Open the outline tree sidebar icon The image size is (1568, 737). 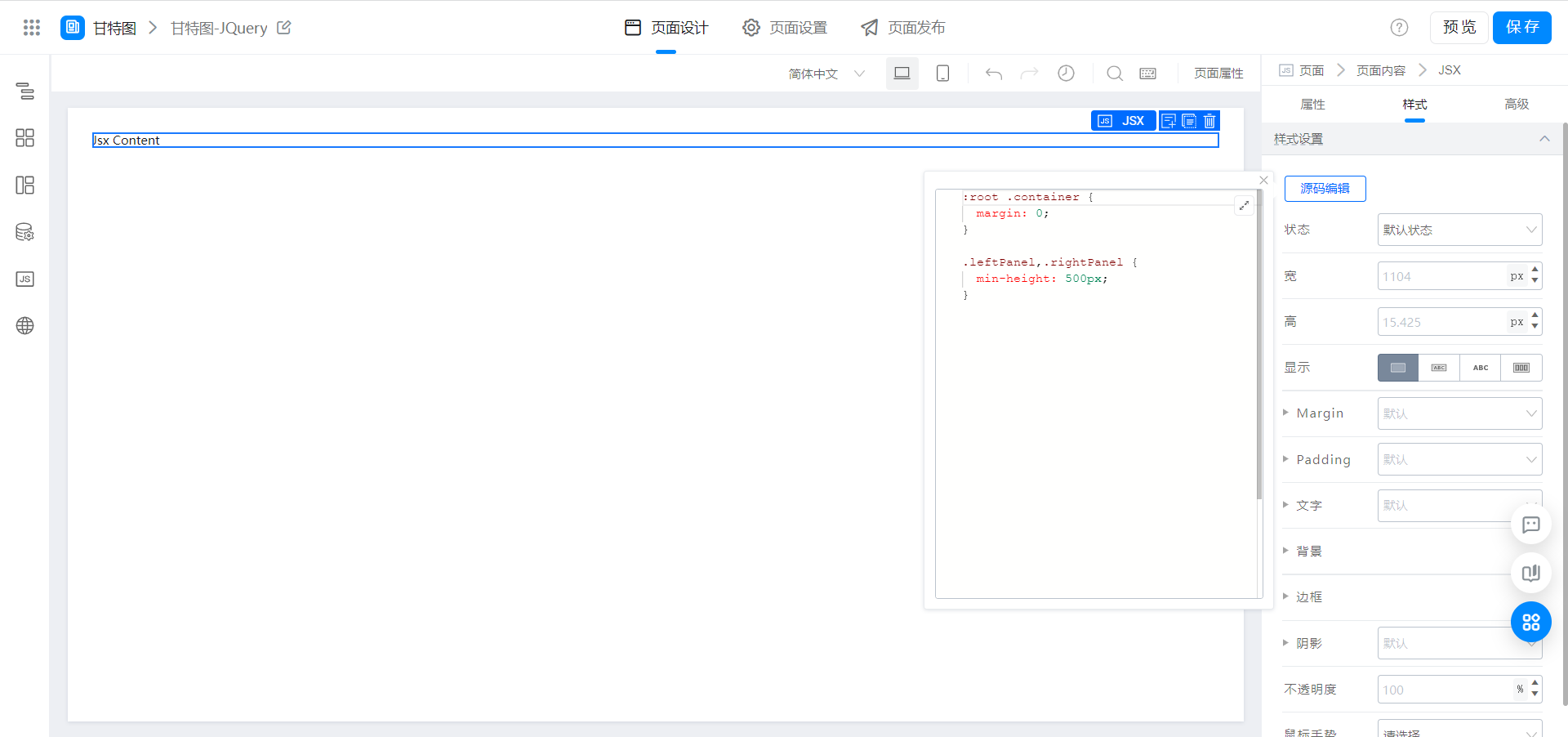click(x=25, y=91)
